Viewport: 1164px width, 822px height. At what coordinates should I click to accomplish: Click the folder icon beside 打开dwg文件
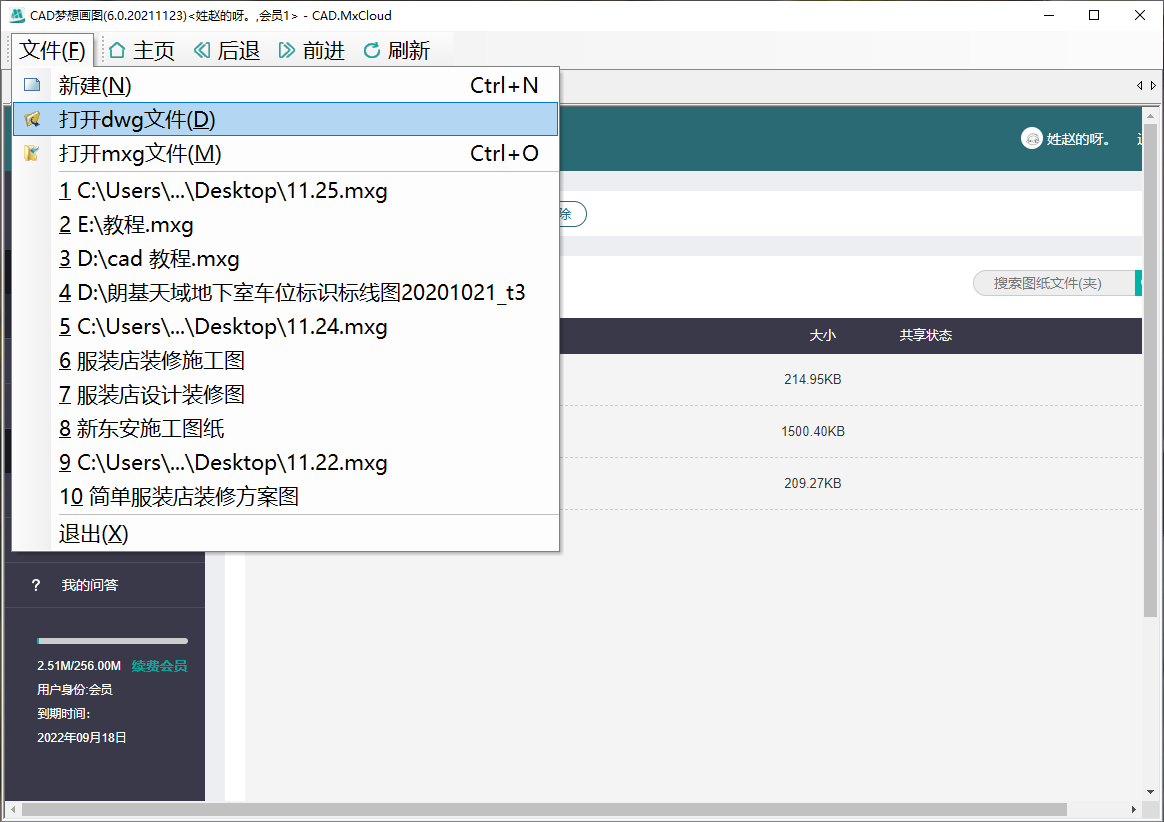click(x=31, y=119)
